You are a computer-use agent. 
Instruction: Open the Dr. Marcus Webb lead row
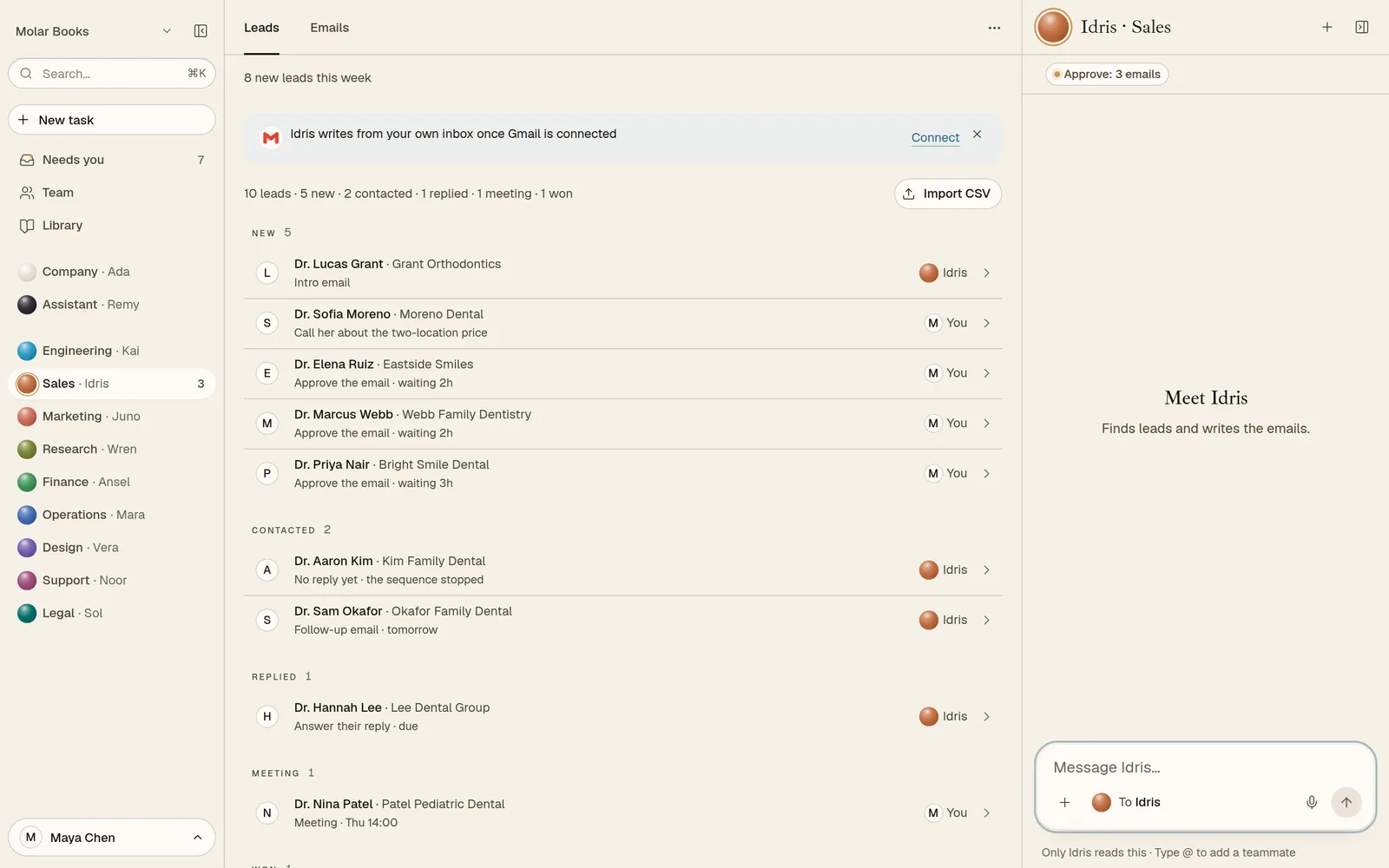click(622, 424)
